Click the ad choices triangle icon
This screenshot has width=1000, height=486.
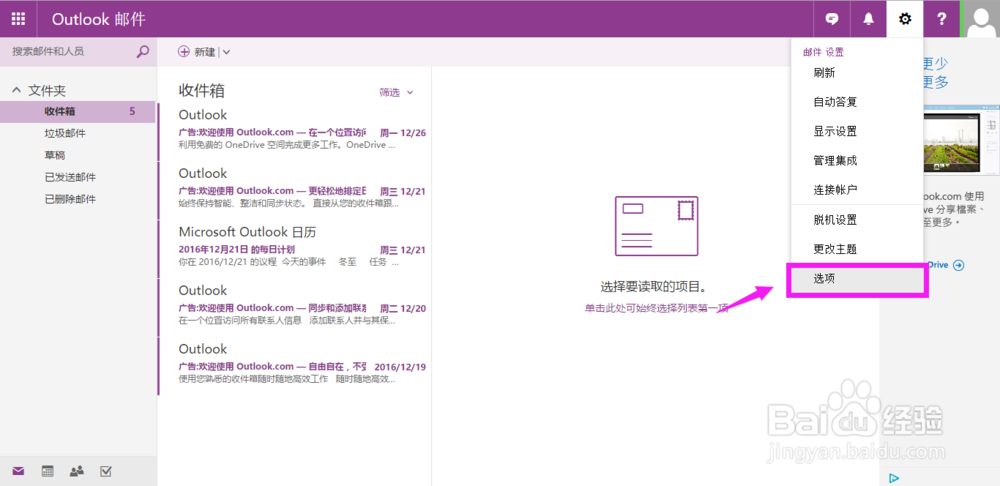pyautogui.click(x=893, y=478)
